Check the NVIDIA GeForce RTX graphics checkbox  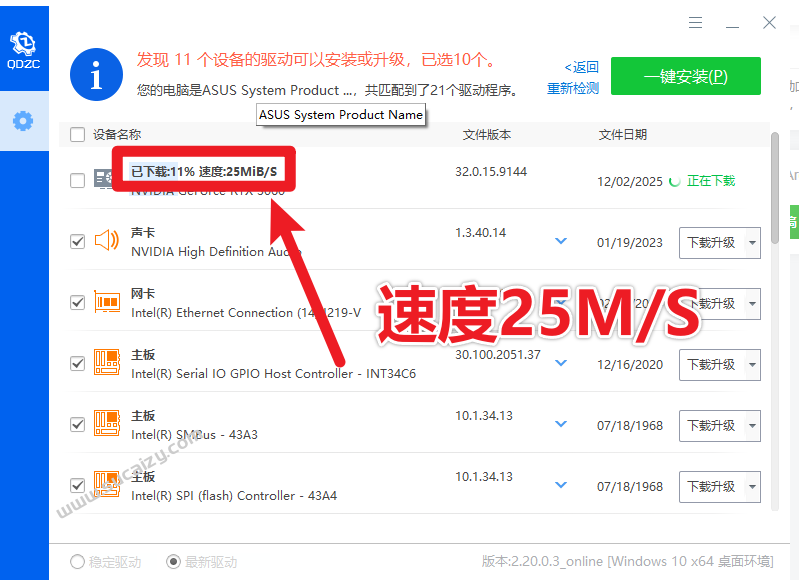(78, 180)
